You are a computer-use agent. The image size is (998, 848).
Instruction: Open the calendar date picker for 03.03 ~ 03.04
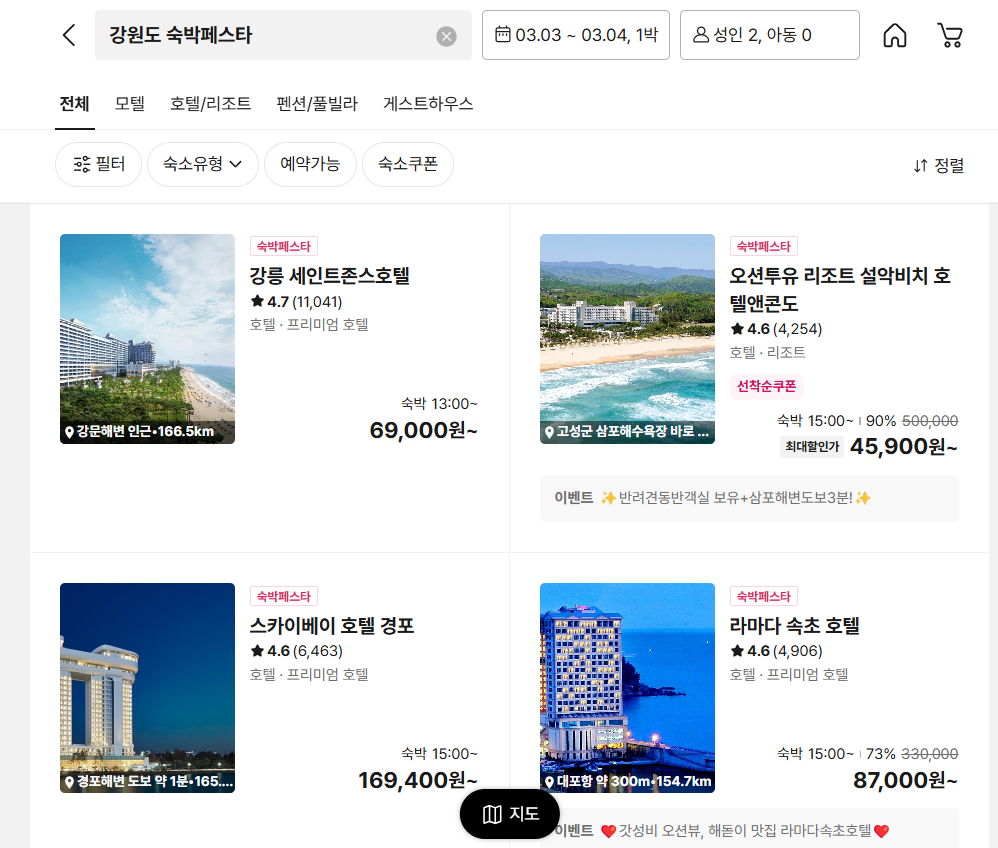coord(575,34)
